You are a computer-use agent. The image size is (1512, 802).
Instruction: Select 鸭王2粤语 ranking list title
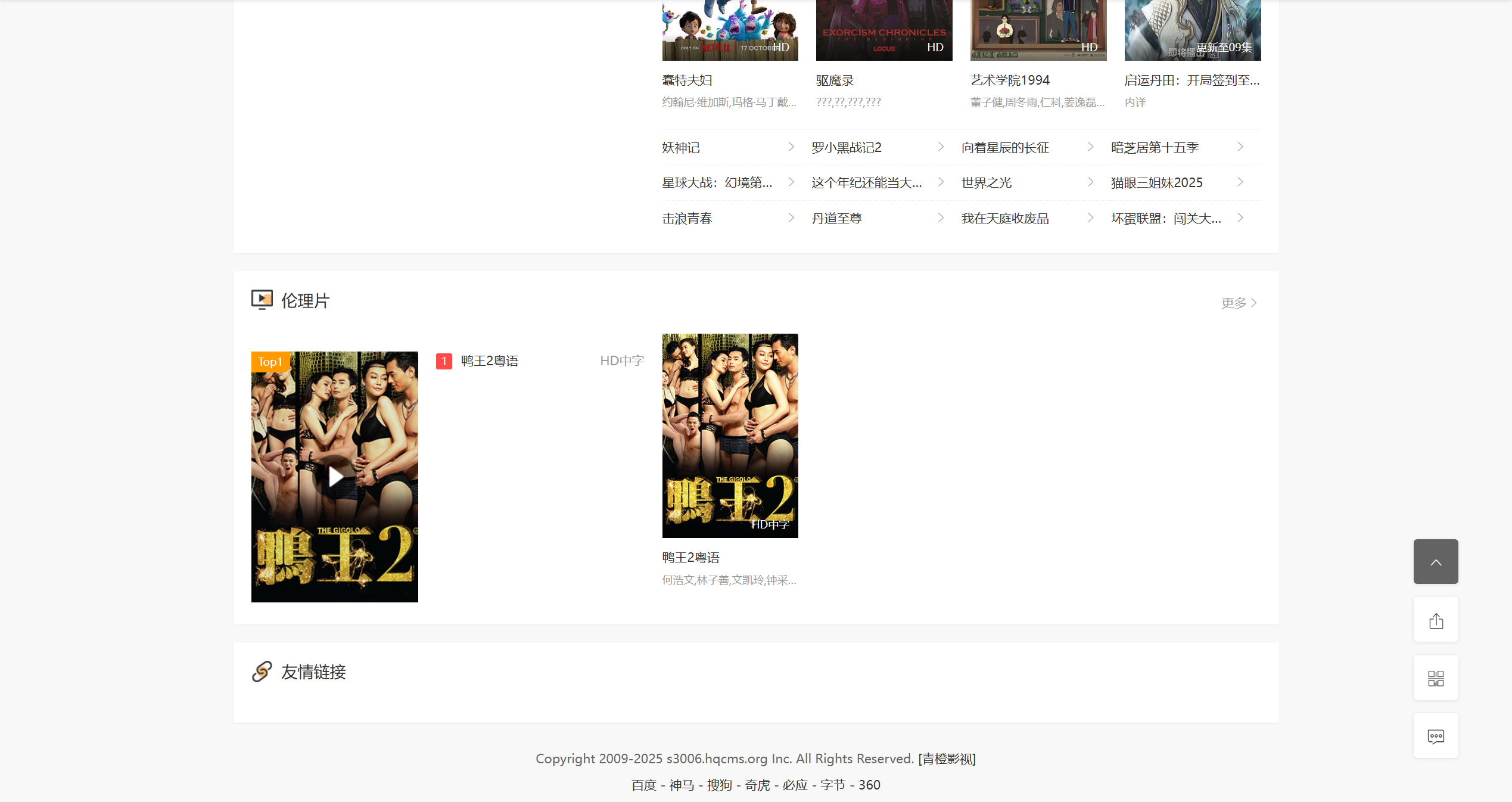pos(490,361)
